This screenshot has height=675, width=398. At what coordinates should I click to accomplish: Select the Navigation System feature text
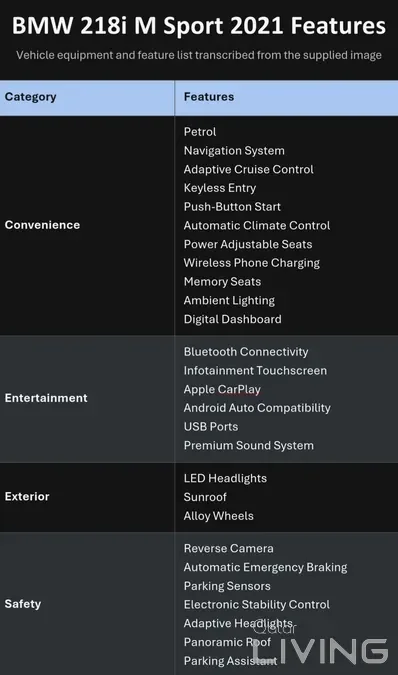coord(234,151)
